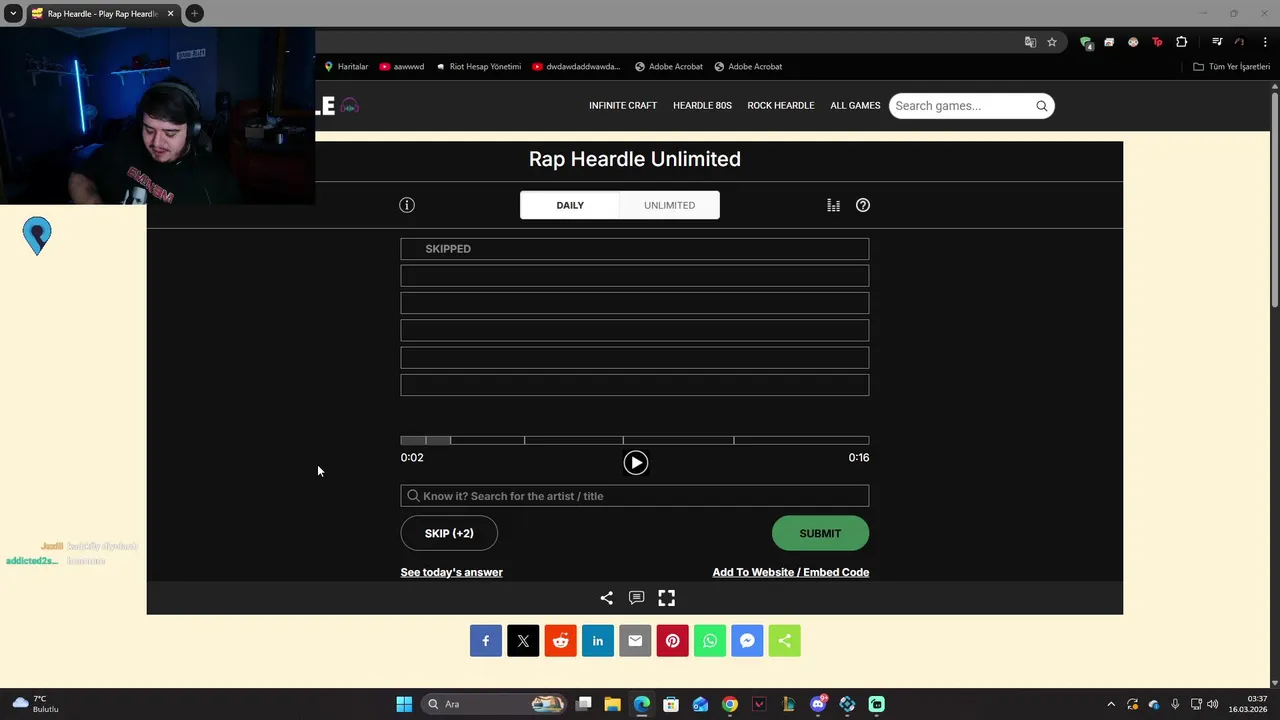Submit the guess
This screenshot has height=720, width=1280.
tap(820, 533)
